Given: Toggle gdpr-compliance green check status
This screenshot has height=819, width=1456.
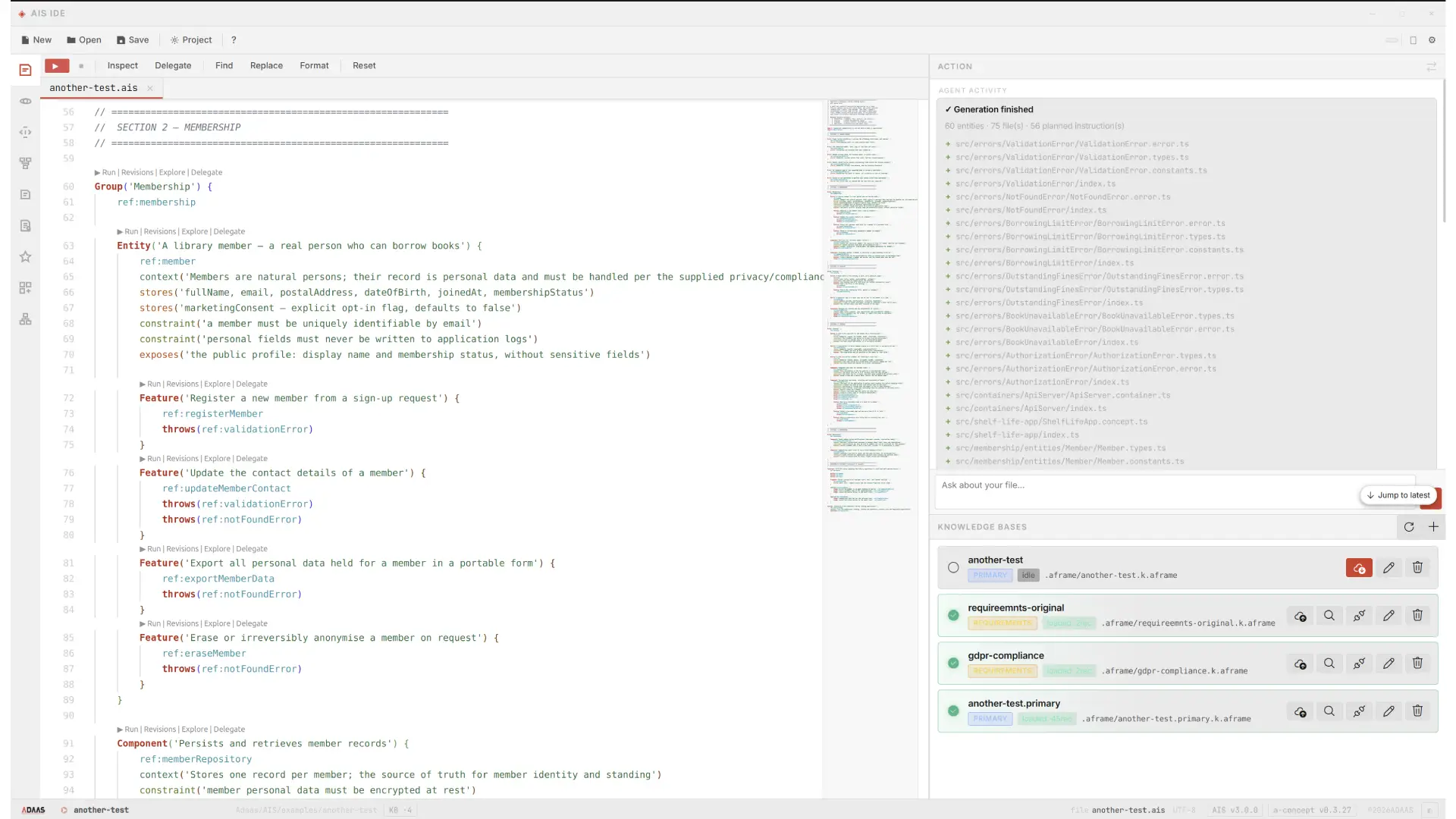Looking at the screenshot, I should [953, 663].
